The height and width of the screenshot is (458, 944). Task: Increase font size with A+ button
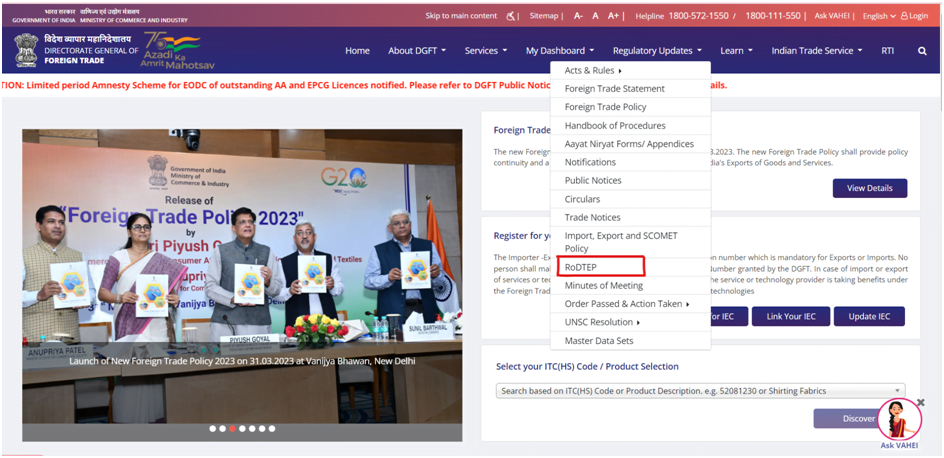click(x=614, y=16)
